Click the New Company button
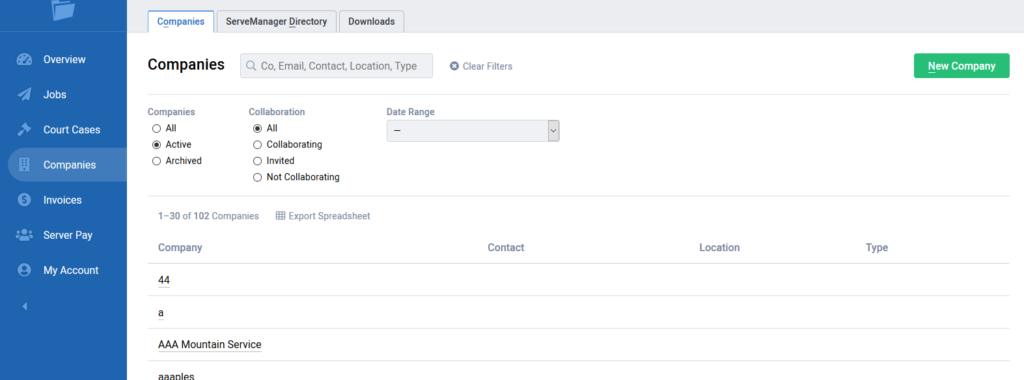 (x=961, y=66)
